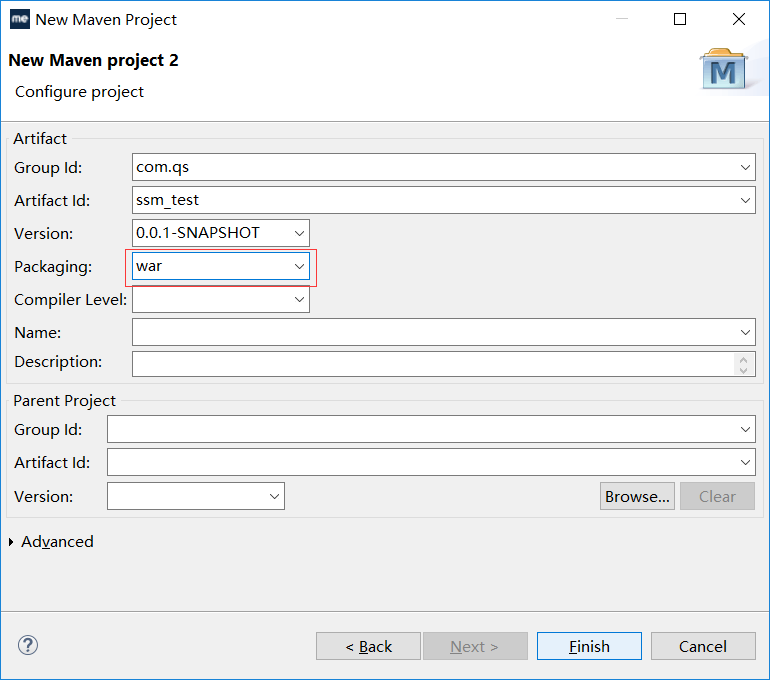Go back with the Back button
Viewport: 770px width, 680px height.
[368, 646]
